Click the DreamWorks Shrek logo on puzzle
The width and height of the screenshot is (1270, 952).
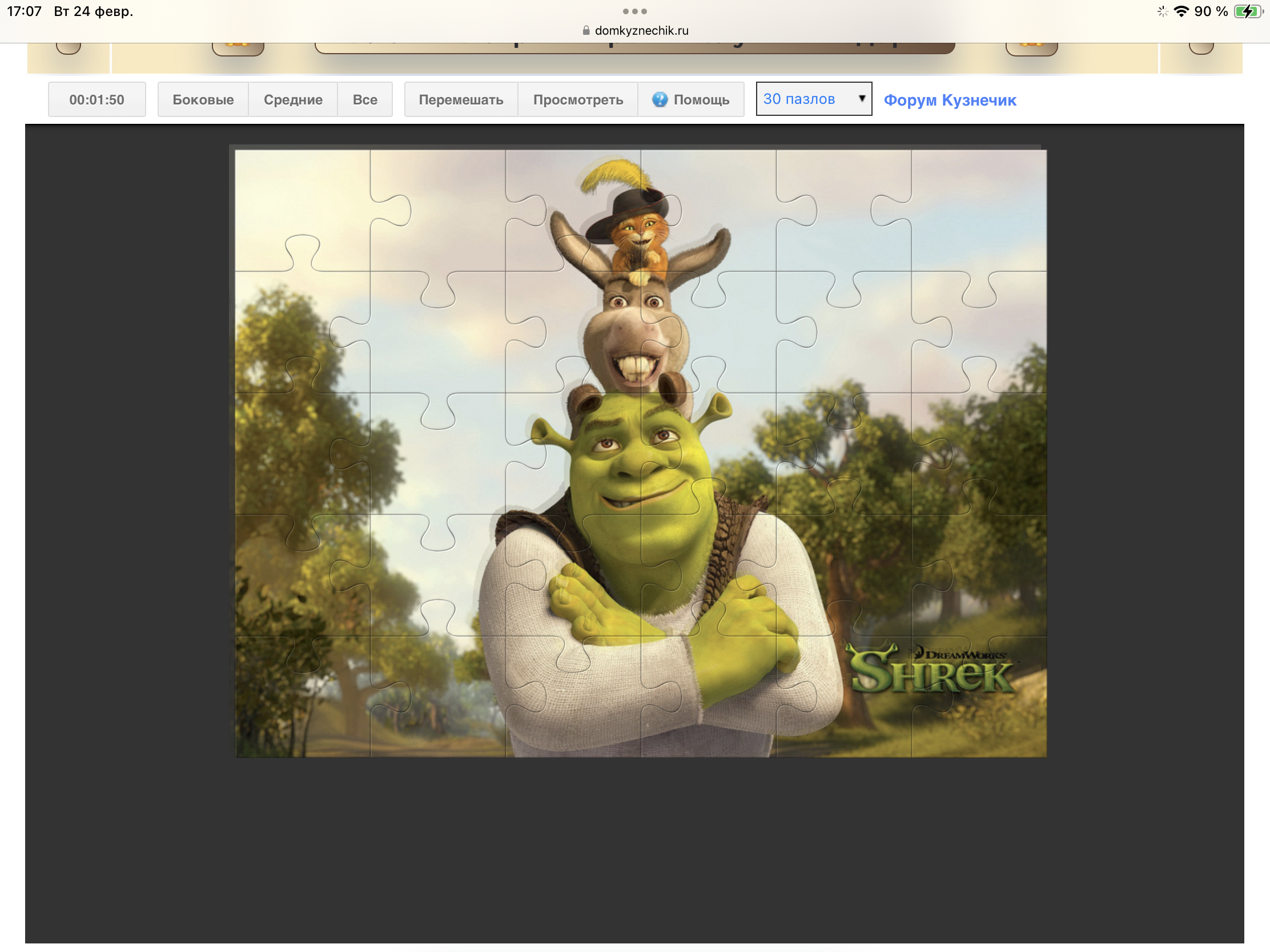click(x=931, y=671)
